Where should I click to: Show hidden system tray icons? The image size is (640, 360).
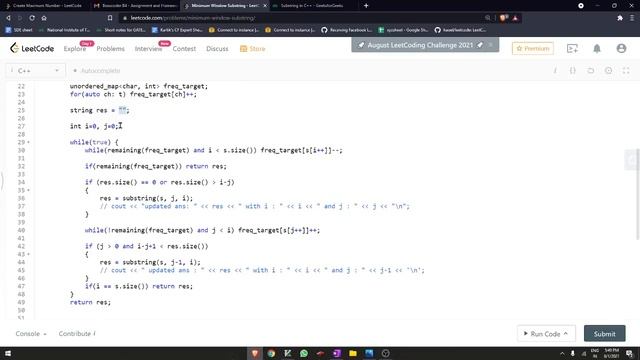tap(562, 353)
